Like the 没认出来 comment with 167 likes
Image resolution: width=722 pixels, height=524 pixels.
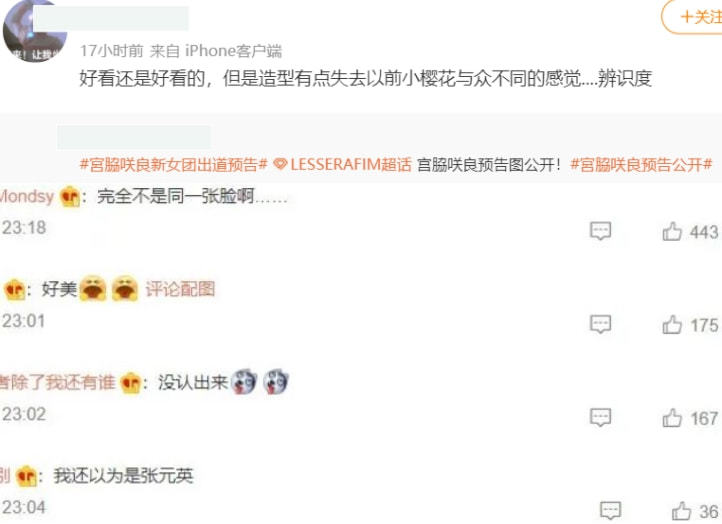[672, 418]
